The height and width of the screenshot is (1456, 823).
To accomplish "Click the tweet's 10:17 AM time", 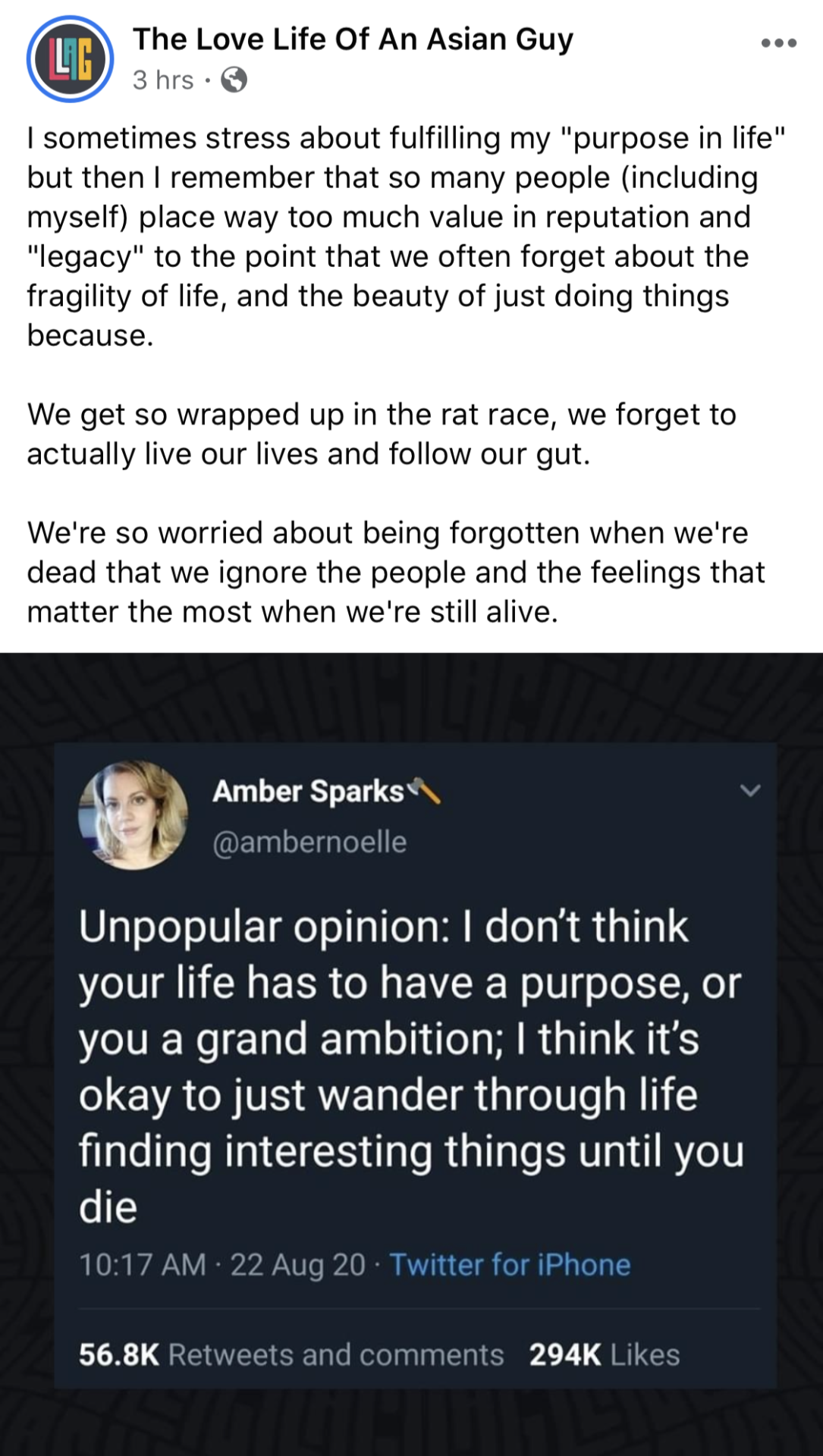I will coord(143,1265).
